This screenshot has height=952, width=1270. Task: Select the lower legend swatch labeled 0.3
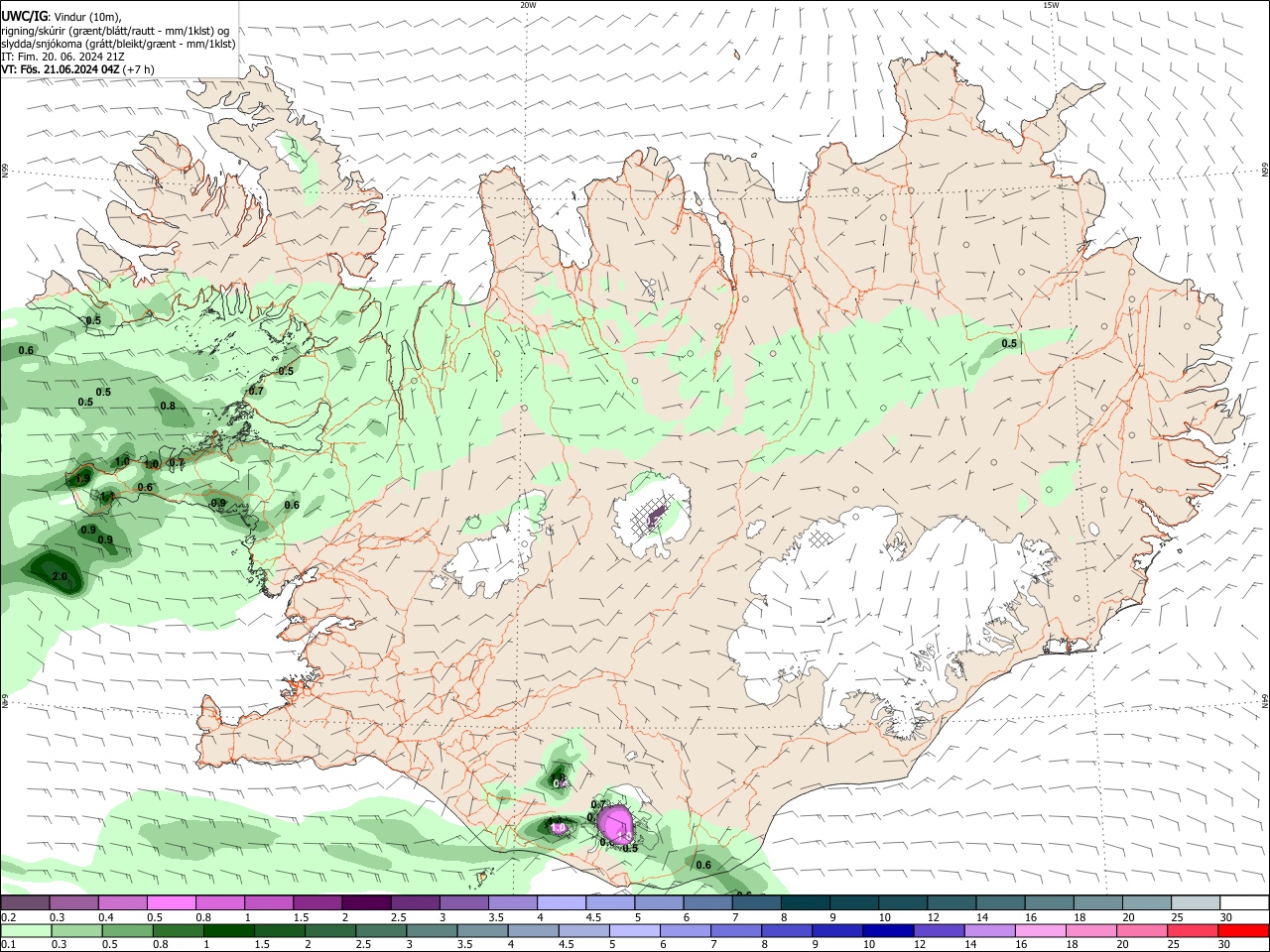point(75,930)
